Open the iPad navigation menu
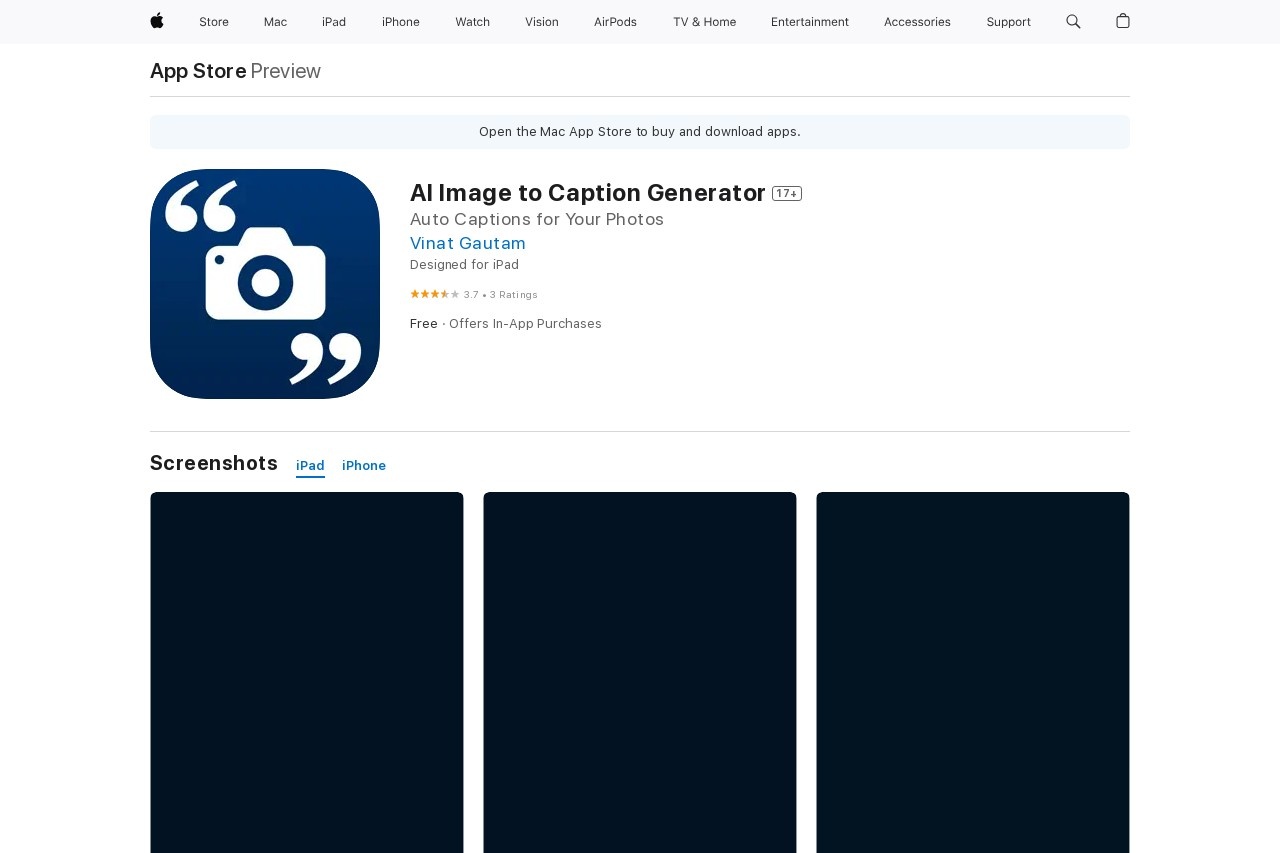The image size is (1280, 853). (334, 22)
